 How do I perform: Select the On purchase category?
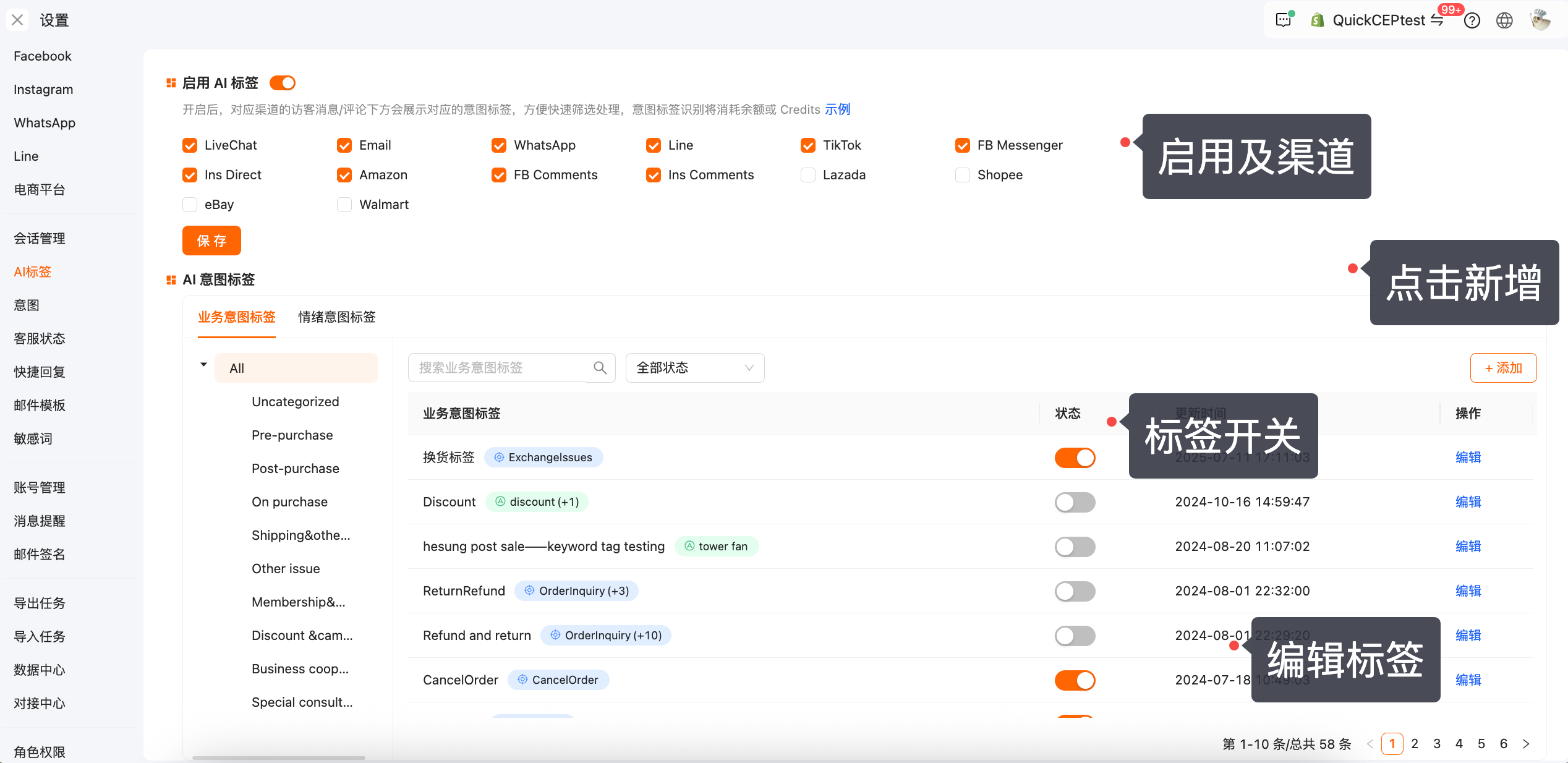(290, 502)
